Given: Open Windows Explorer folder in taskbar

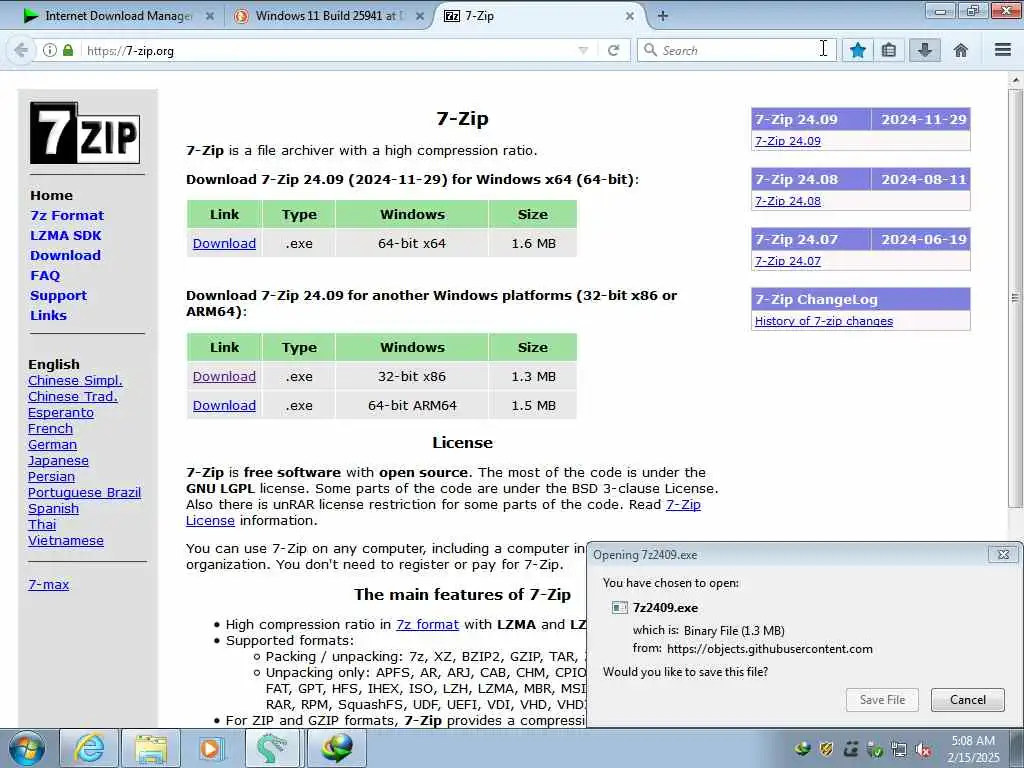Looking at the screenshot, I should pyautogui.click(x=151, y=748).
